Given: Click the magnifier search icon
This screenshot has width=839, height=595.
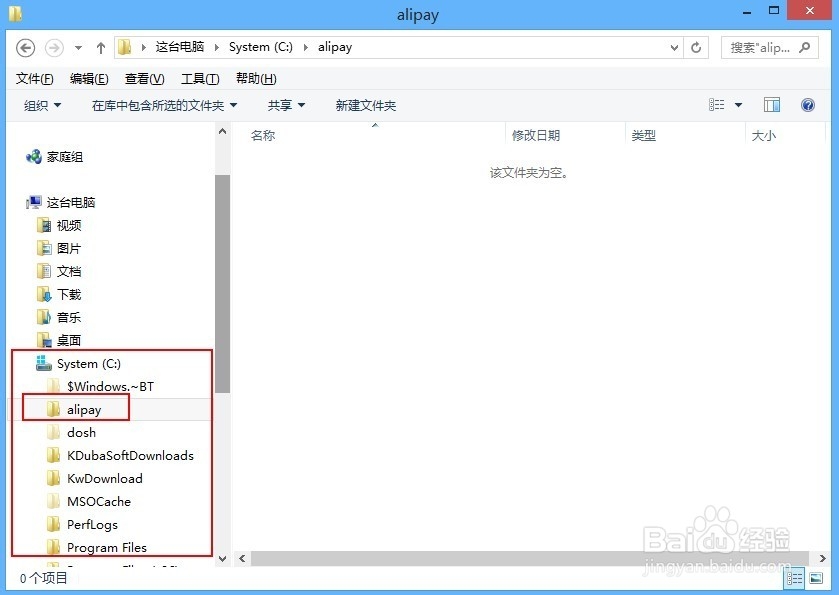Looking at the screenshot, I should tap(804, 48).
